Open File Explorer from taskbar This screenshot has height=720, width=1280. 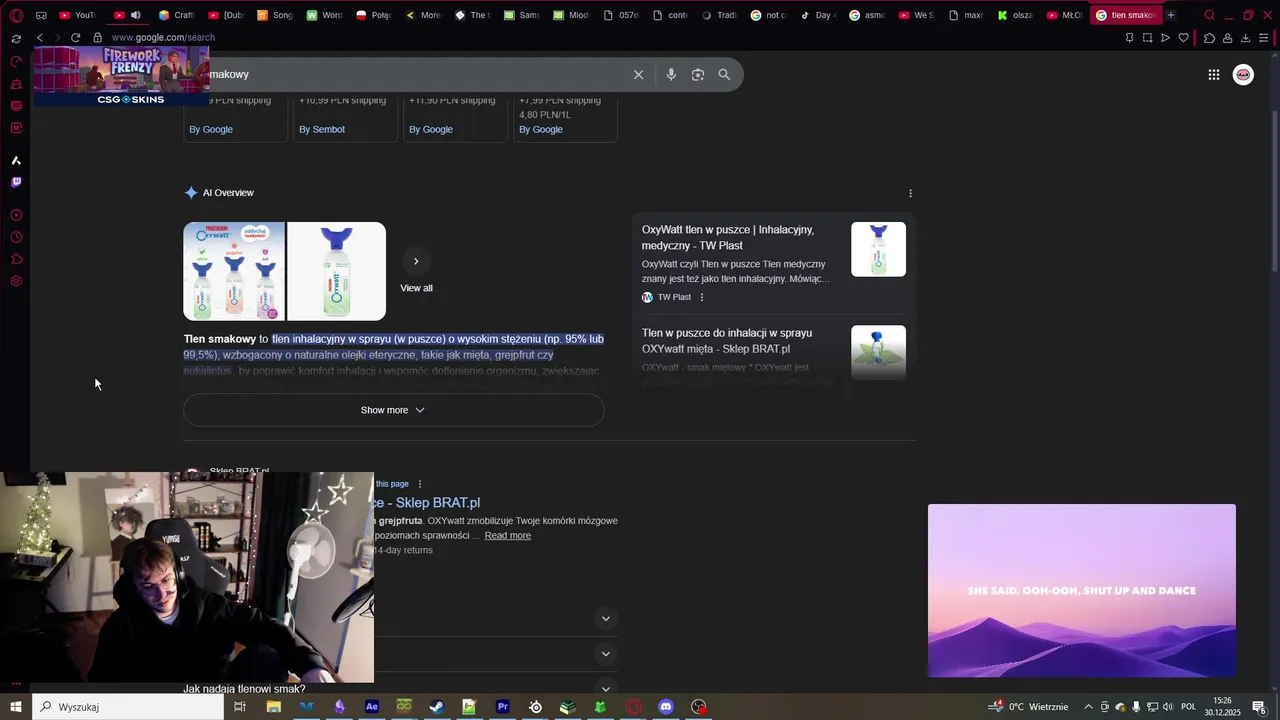click(273, 707)
